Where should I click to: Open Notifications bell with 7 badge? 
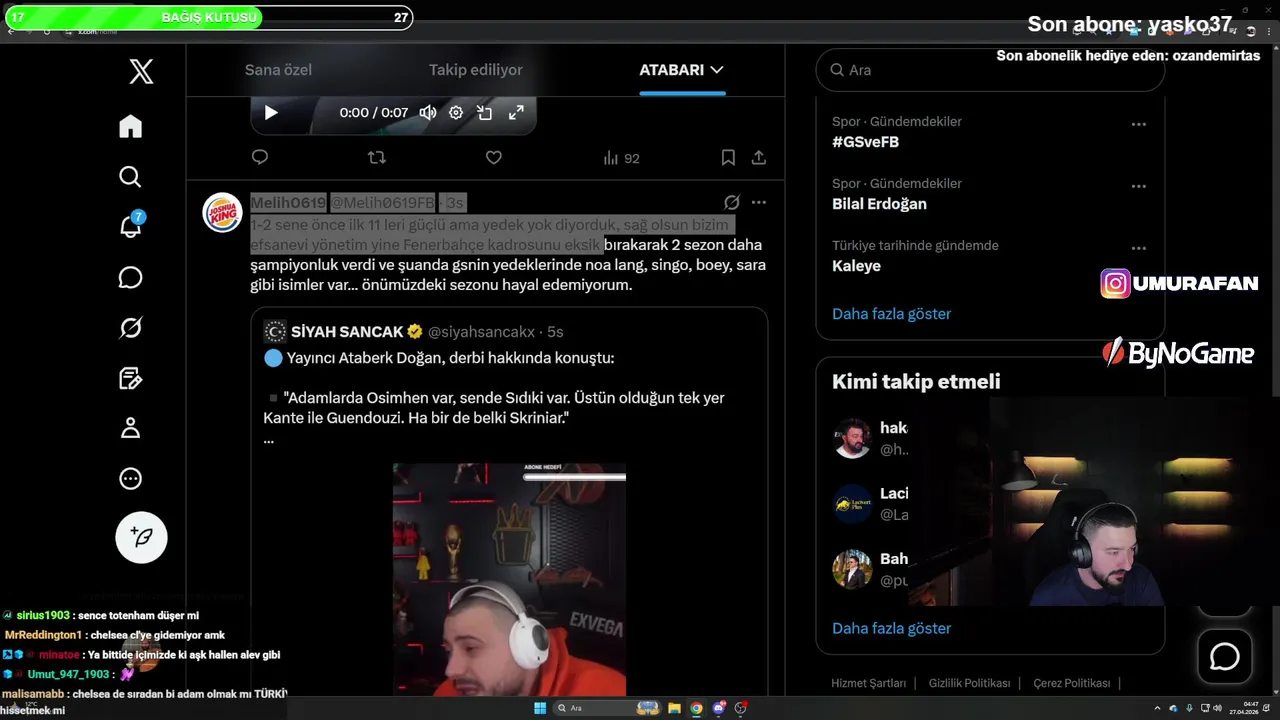click(131, 226)
